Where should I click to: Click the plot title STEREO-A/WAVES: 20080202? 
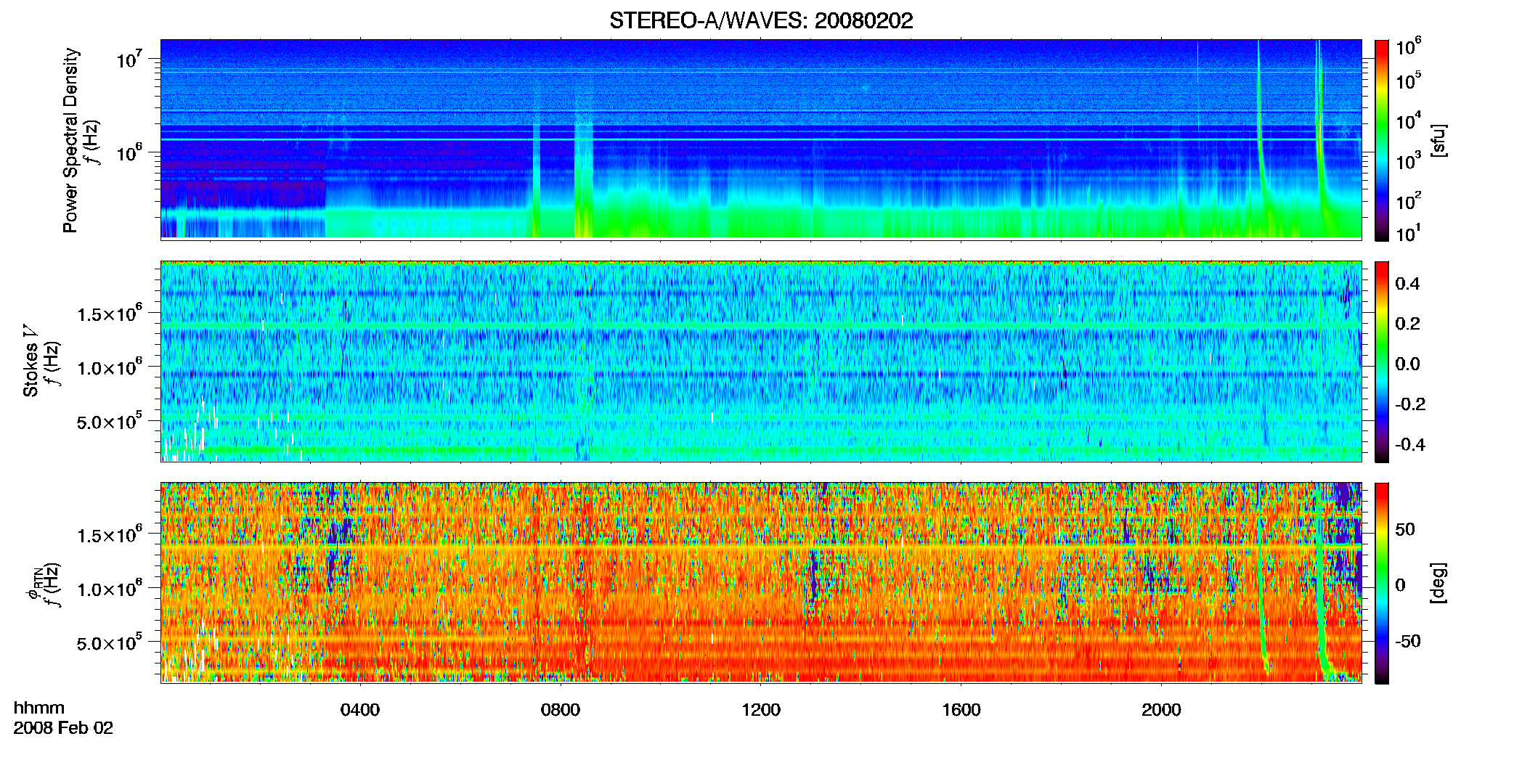pos(761,21)
